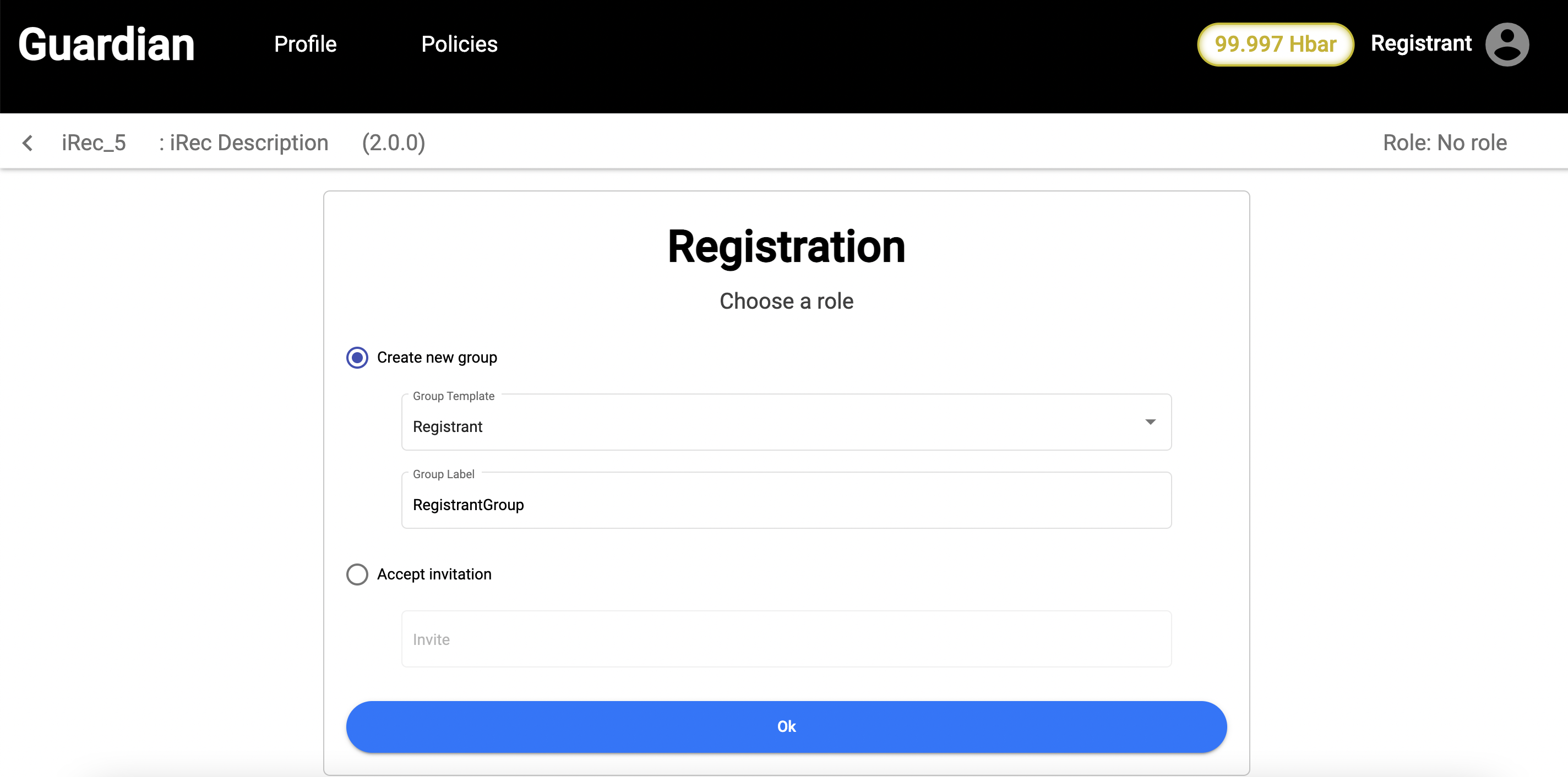The width and height of the screenshot is (1568, 777).
Task: Select the Accept invitation radio button
Action: click(357, 574)
